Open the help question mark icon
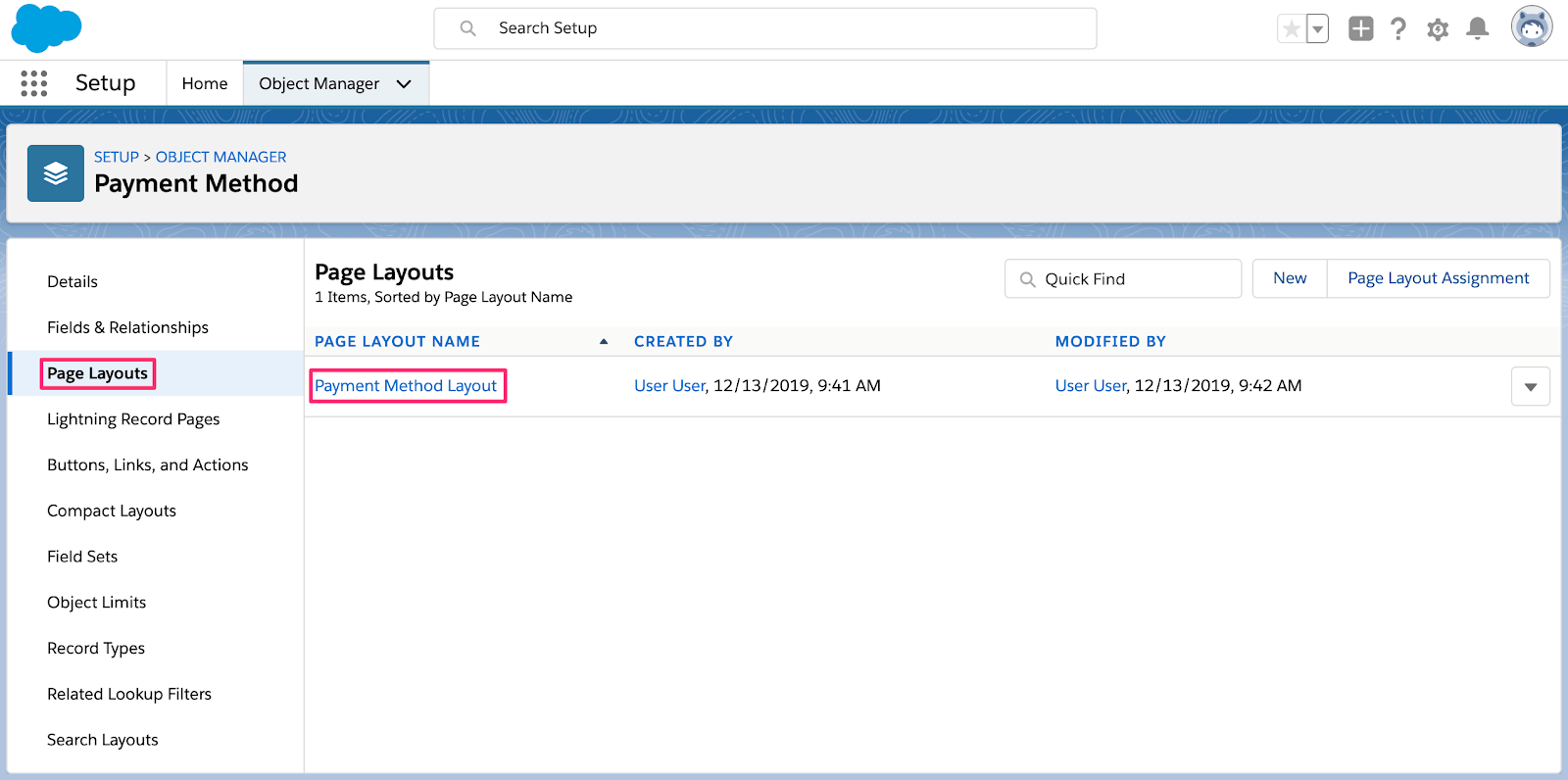The width and height of the screenshot is (1568, 780). point(1398,28)
